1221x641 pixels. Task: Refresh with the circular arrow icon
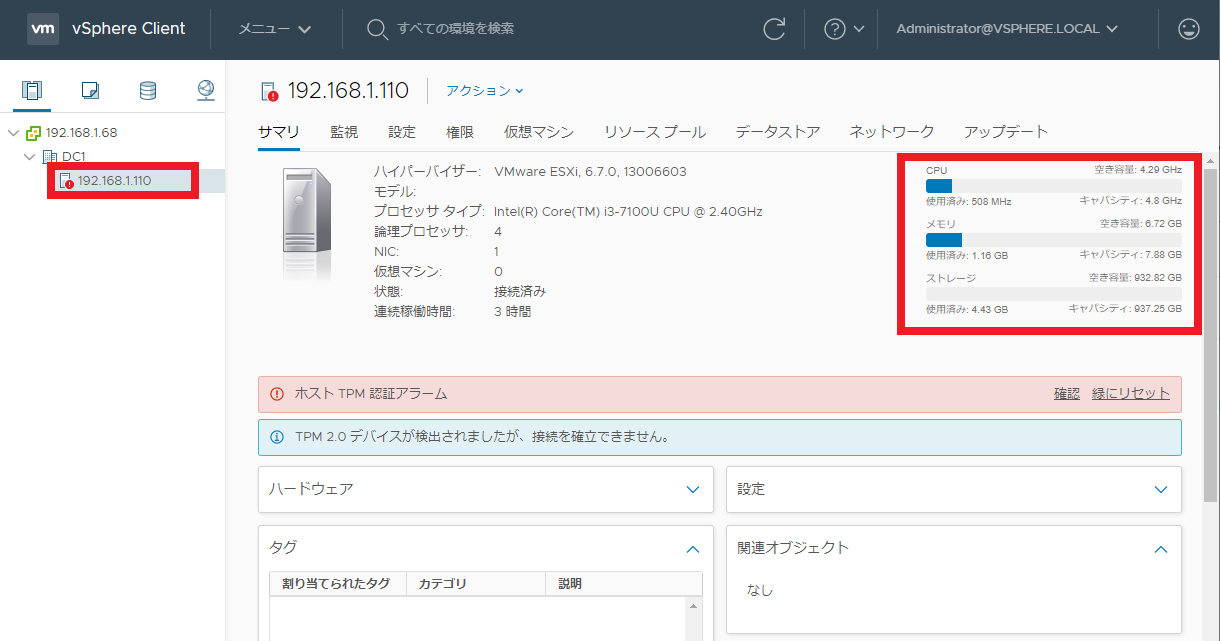[x=774, y=29]
